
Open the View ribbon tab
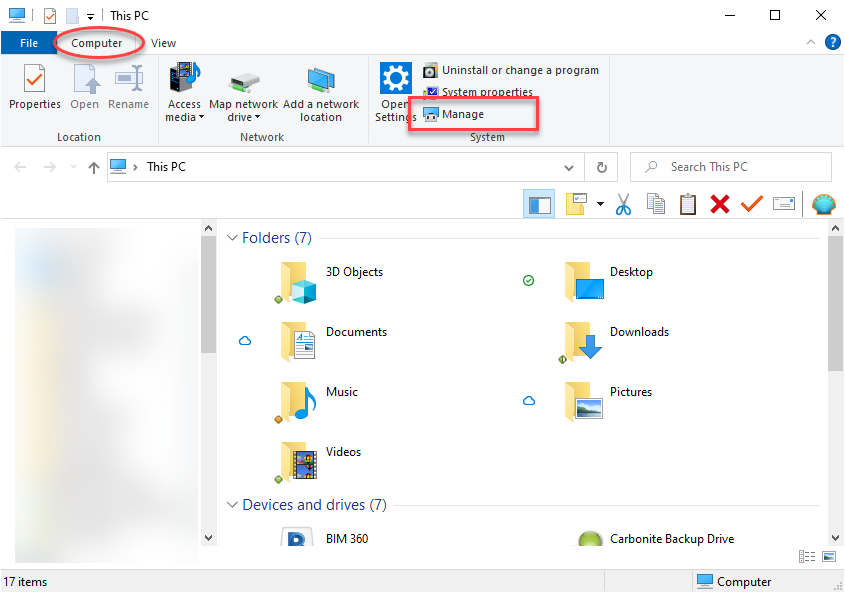point(163,43)
